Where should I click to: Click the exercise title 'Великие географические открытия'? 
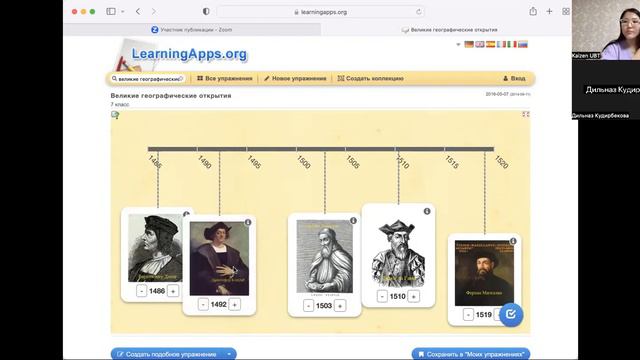tap(171, 96)
